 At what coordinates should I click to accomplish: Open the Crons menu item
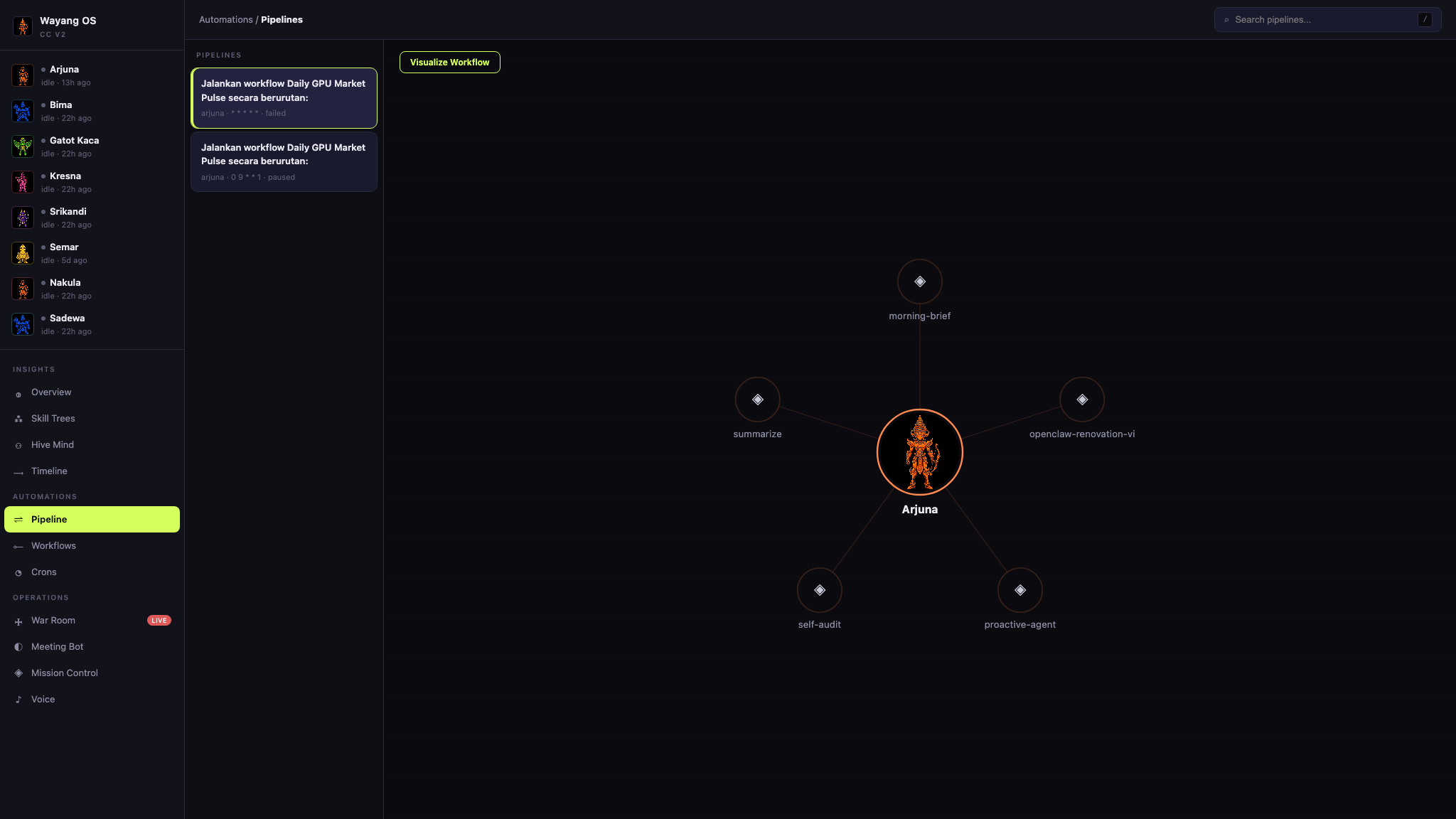[x=92, y=572]
